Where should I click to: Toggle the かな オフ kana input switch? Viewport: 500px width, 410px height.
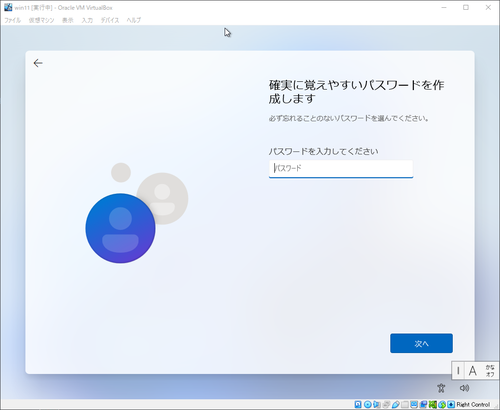490,371
